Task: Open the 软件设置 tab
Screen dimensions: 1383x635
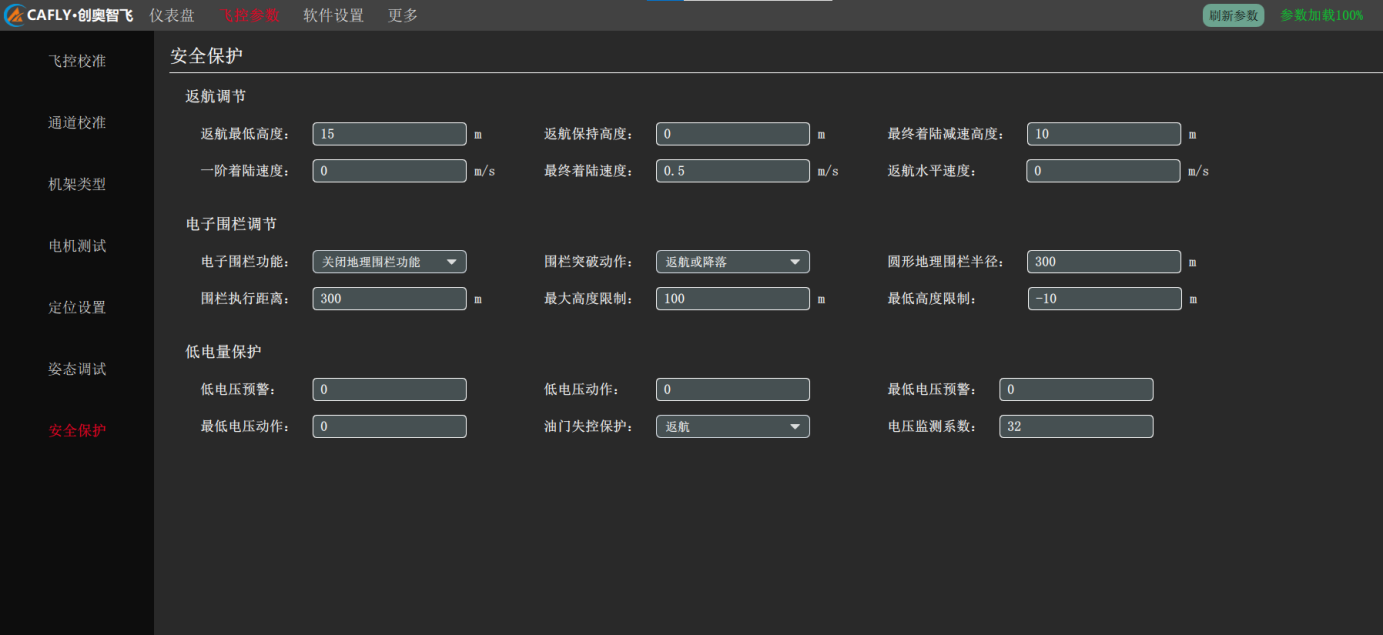Action: coord(334,16)
